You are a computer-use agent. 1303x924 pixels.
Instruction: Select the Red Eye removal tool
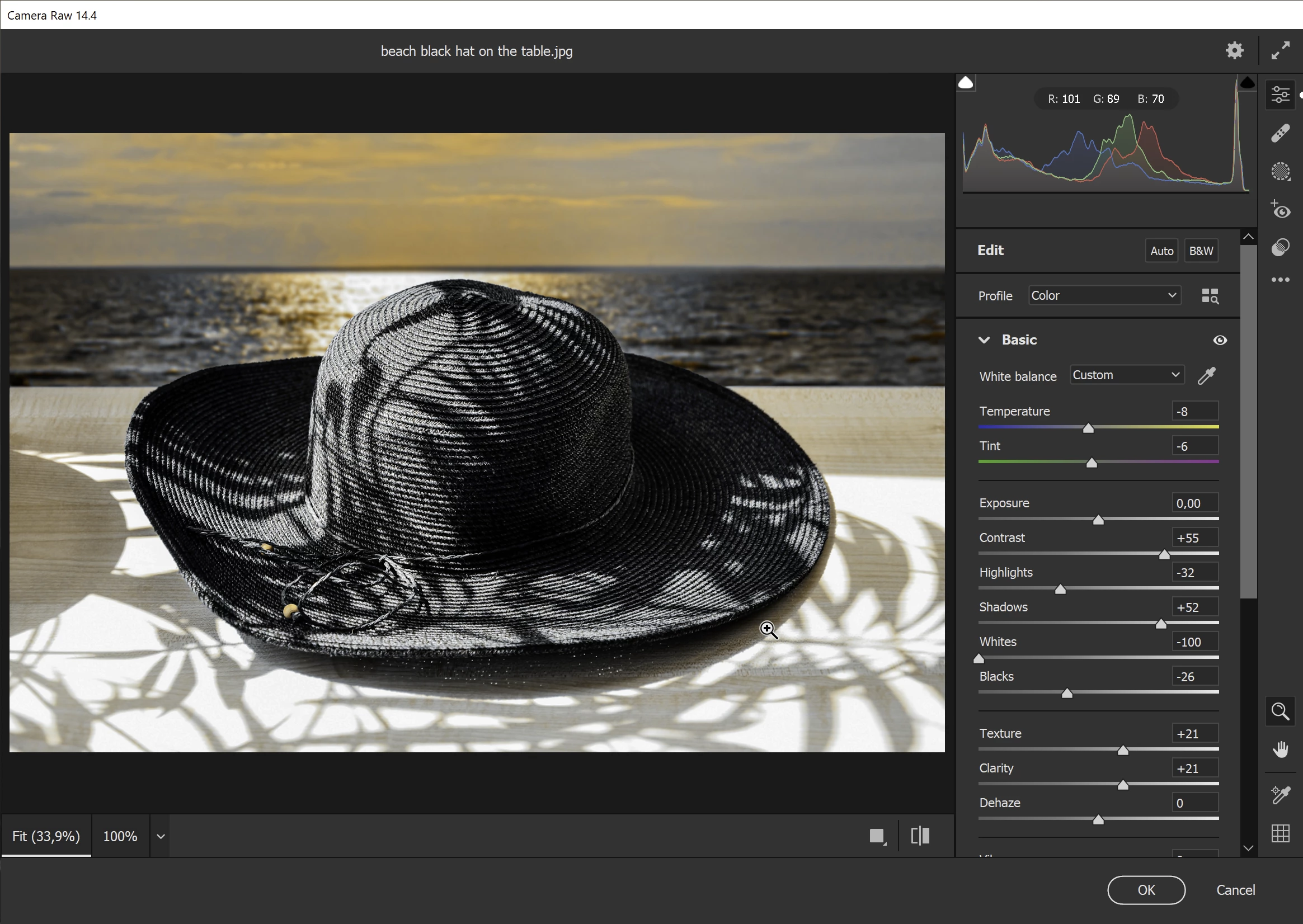[x=1280, y=209]
